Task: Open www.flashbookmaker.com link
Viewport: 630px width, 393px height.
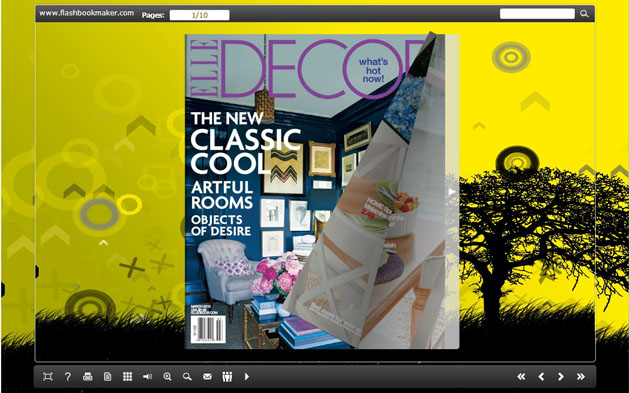Action: 86,13
